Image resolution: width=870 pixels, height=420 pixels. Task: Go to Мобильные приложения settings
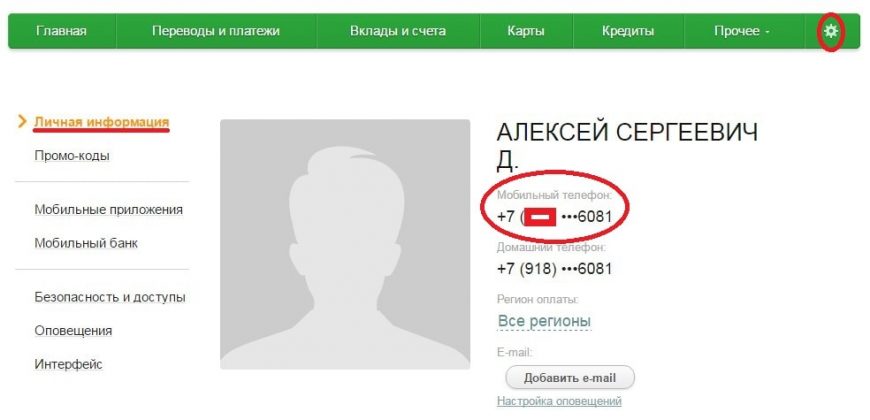pos(109,210)
